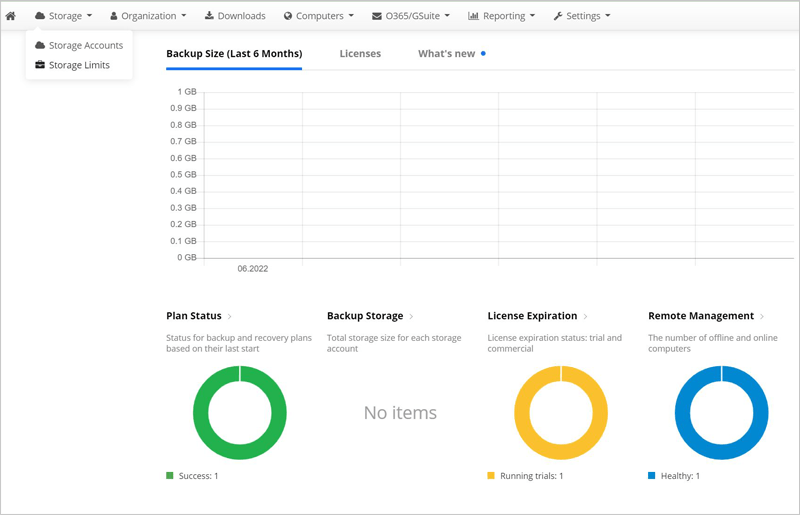This screenshot has height=515, width=800.
Task: Click the green Success legend swatch
Action: coord(170,476)
